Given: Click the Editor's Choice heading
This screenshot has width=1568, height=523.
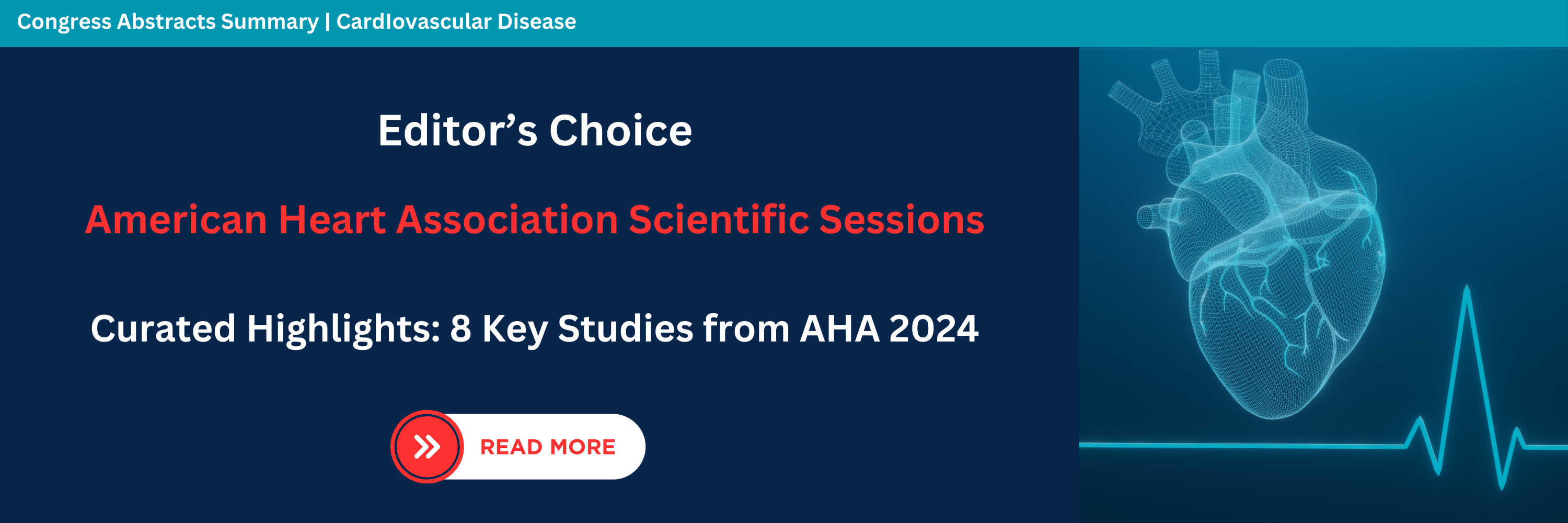Looking at the screenshot, I should click(535, 130).
